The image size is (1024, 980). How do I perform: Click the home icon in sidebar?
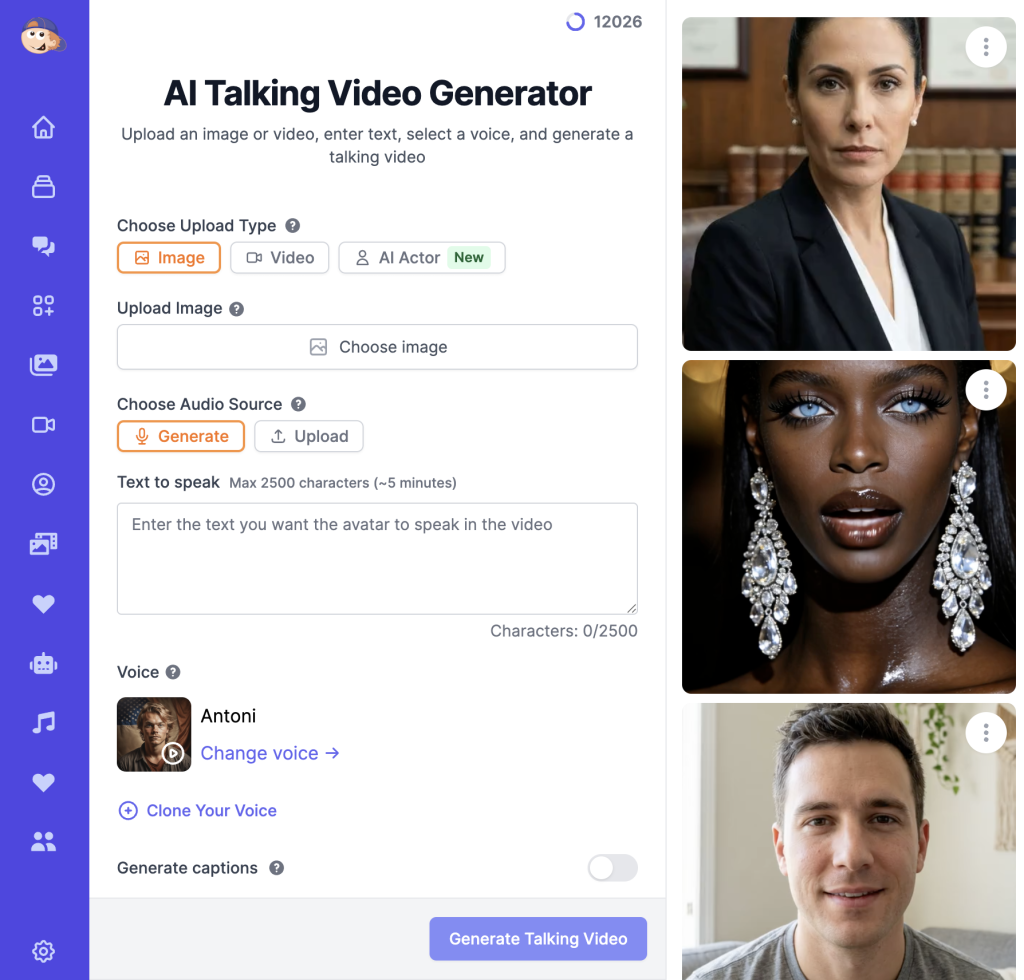coord(43,128)
